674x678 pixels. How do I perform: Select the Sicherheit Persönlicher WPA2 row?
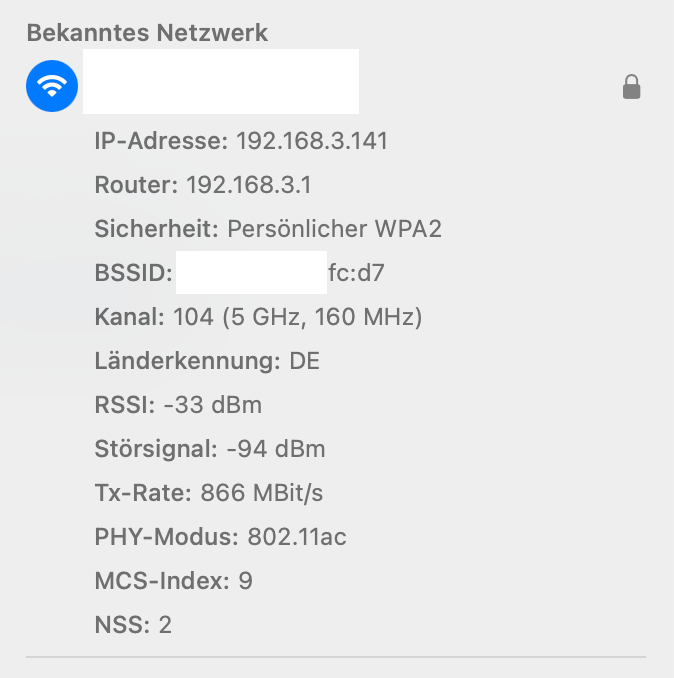pos(268,229)
